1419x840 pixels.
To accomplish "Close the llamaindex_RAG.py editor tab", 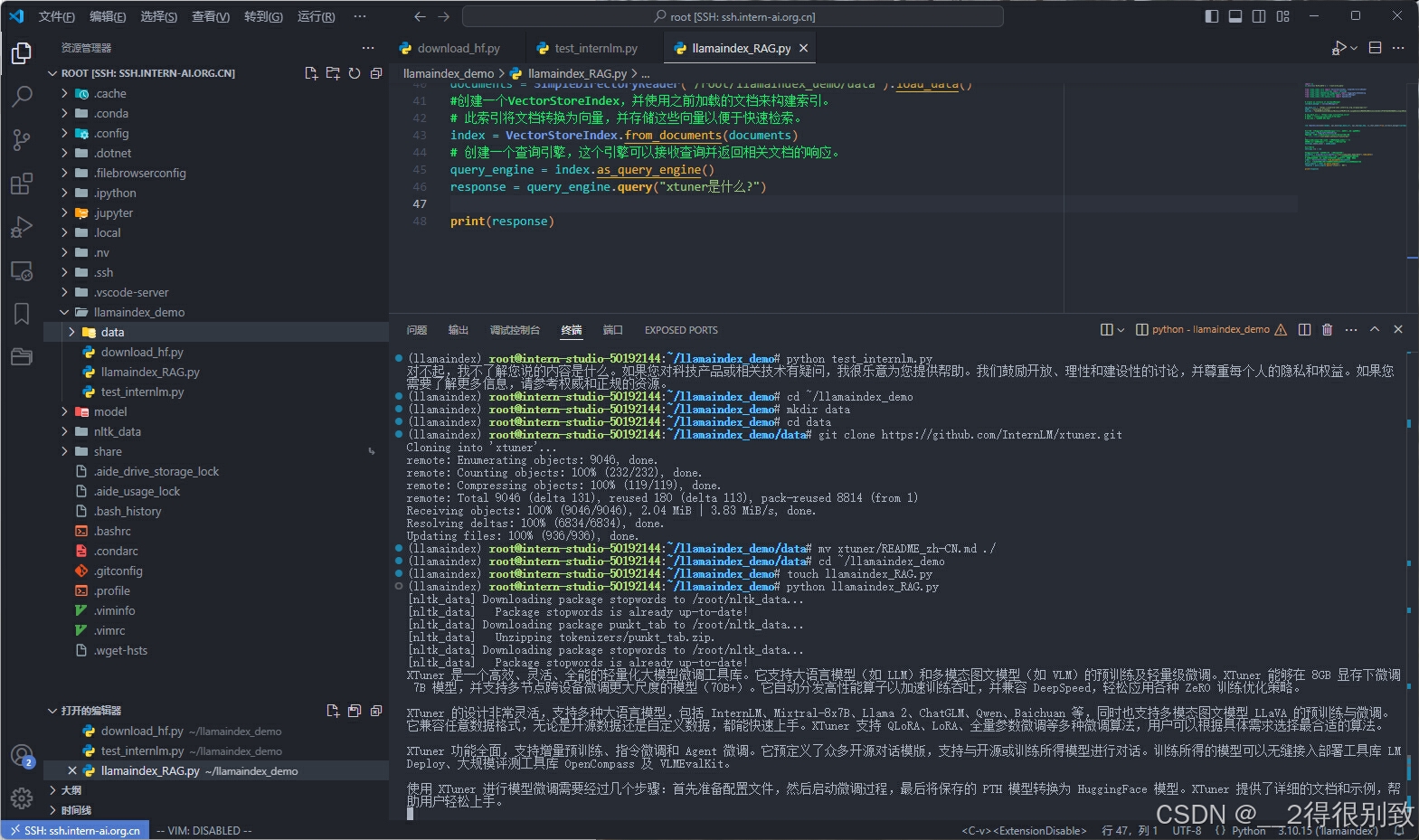I will coord(803,48).
